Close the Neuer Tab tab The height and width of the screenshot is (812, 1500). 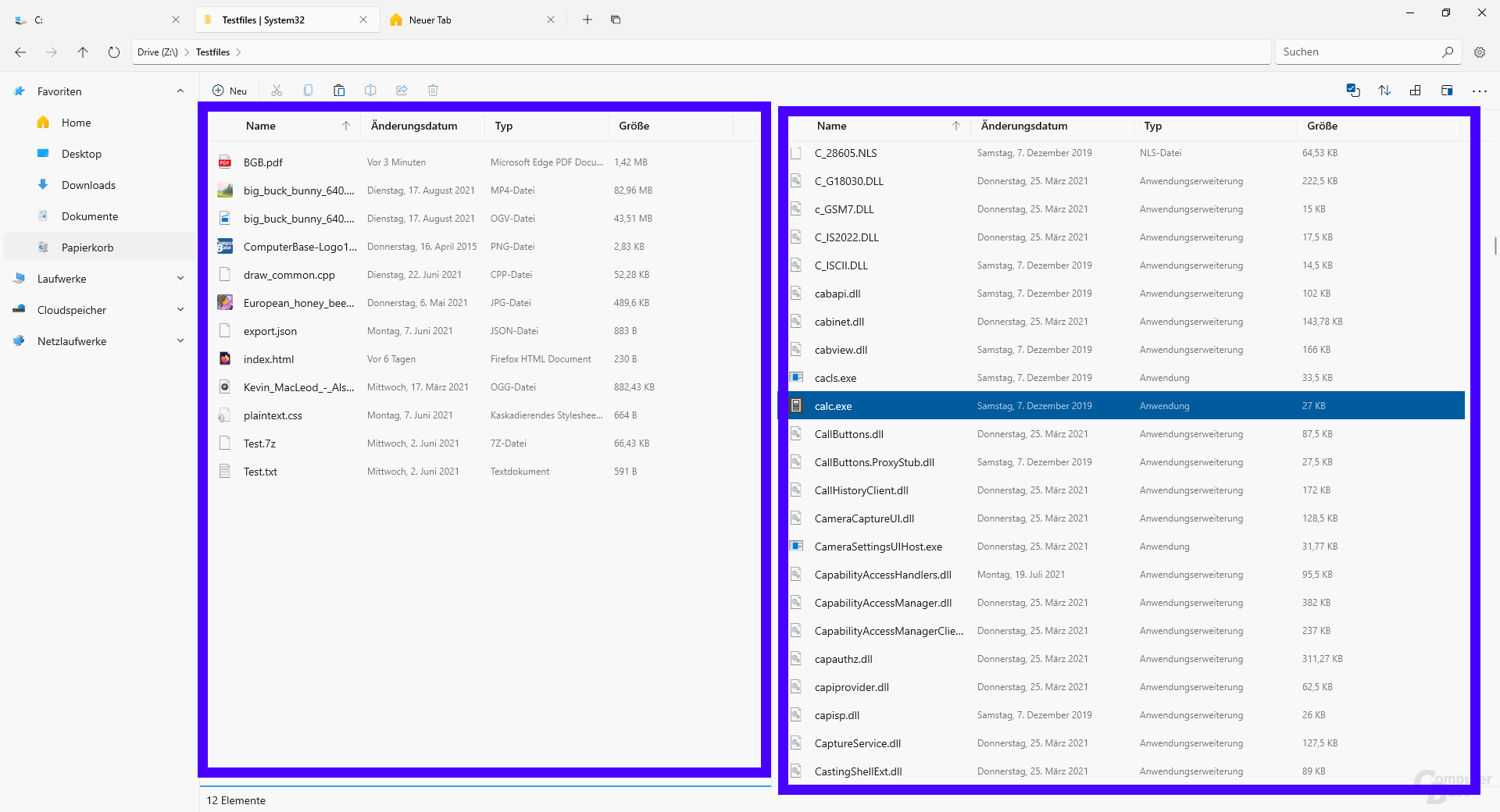551,20
